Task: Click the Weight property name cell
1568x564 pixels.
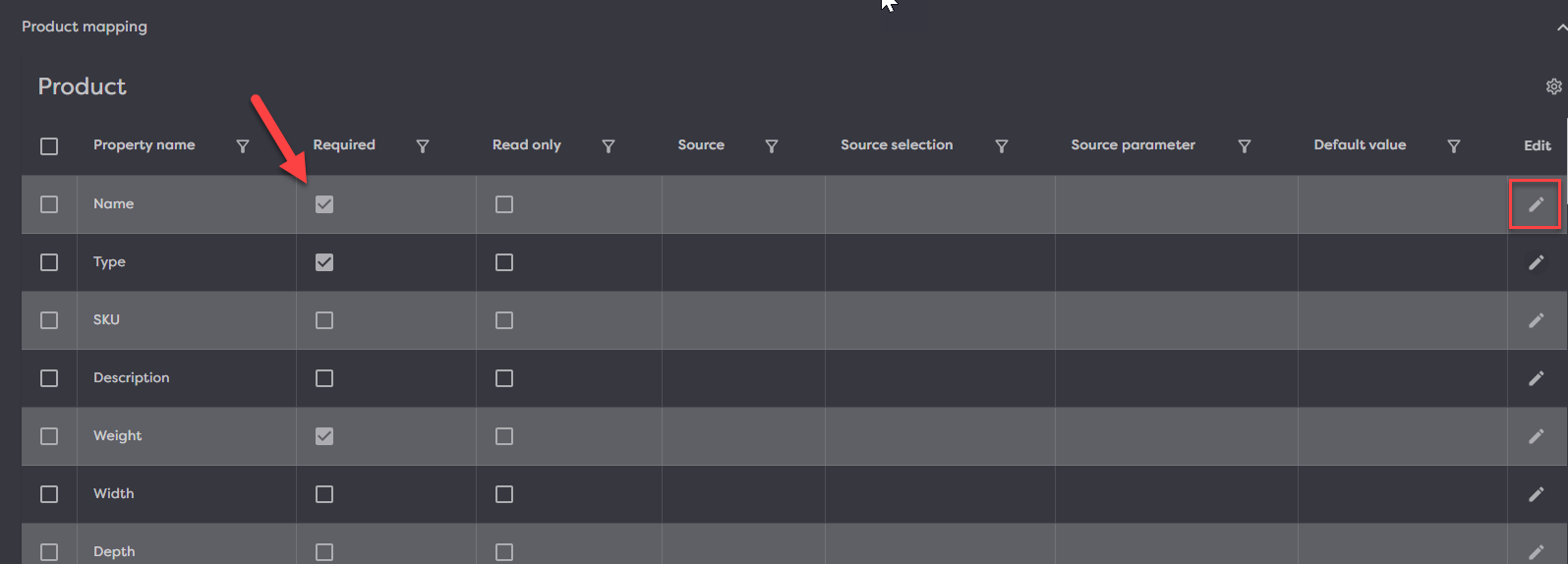Action: coord(118,435)
